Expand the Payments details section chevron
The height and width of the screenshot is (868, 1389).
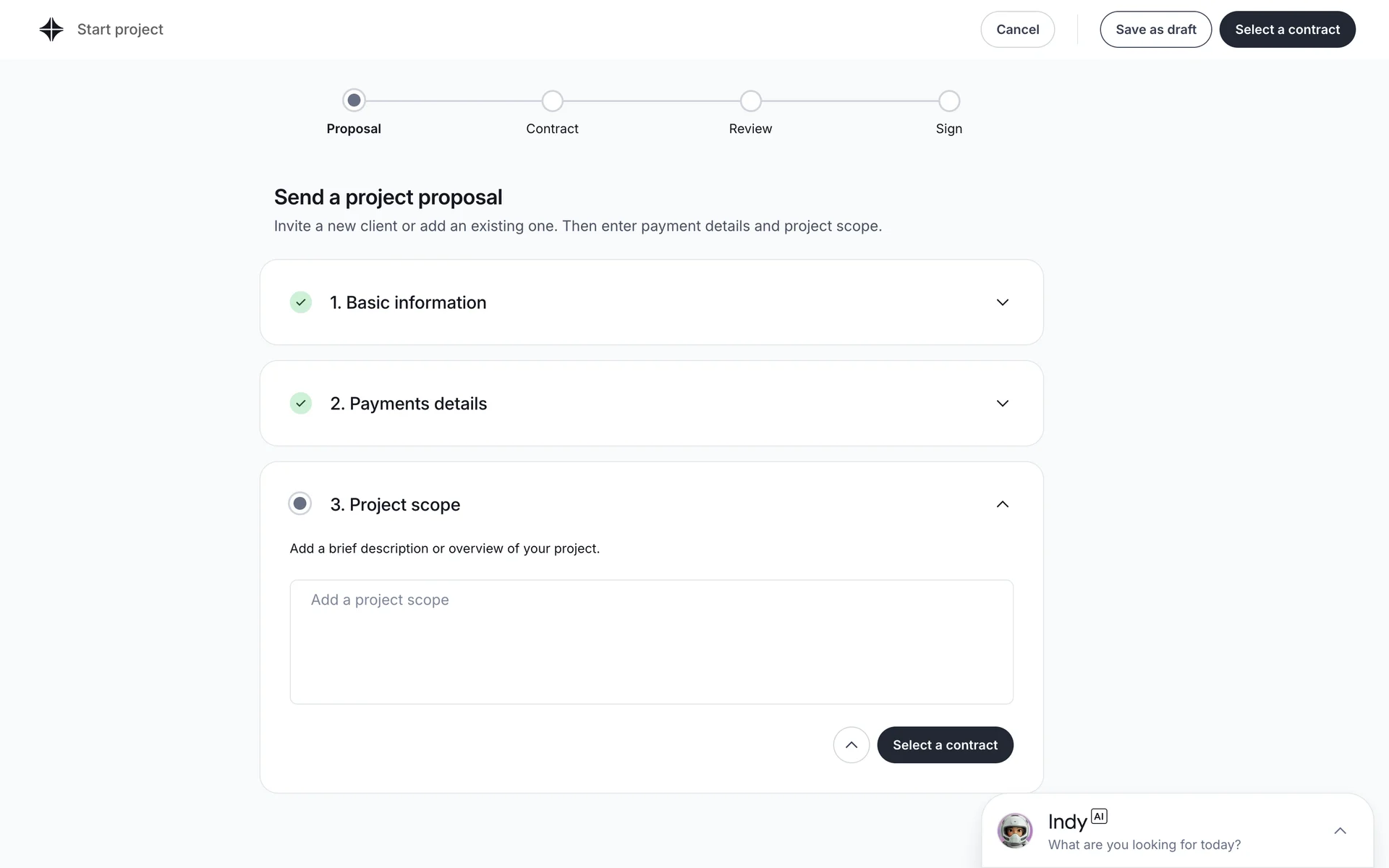tap(1003, 404)
